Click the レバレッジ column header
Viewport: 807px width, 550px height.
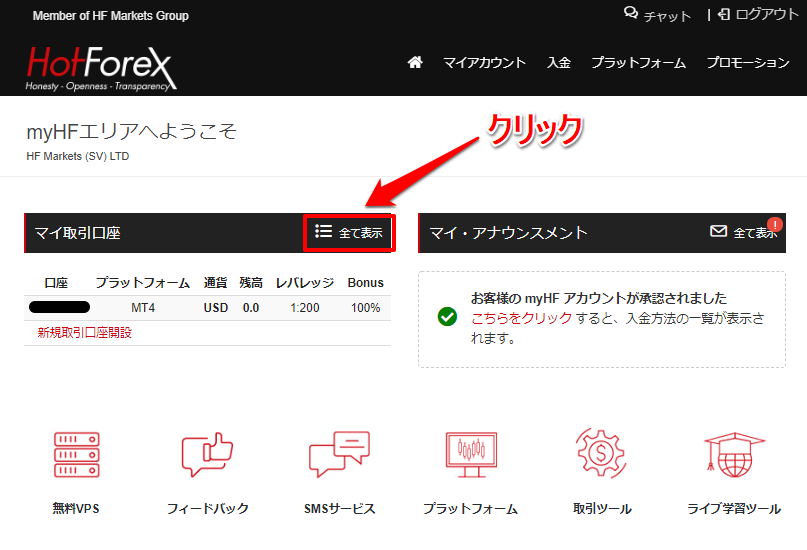[305, 283]
